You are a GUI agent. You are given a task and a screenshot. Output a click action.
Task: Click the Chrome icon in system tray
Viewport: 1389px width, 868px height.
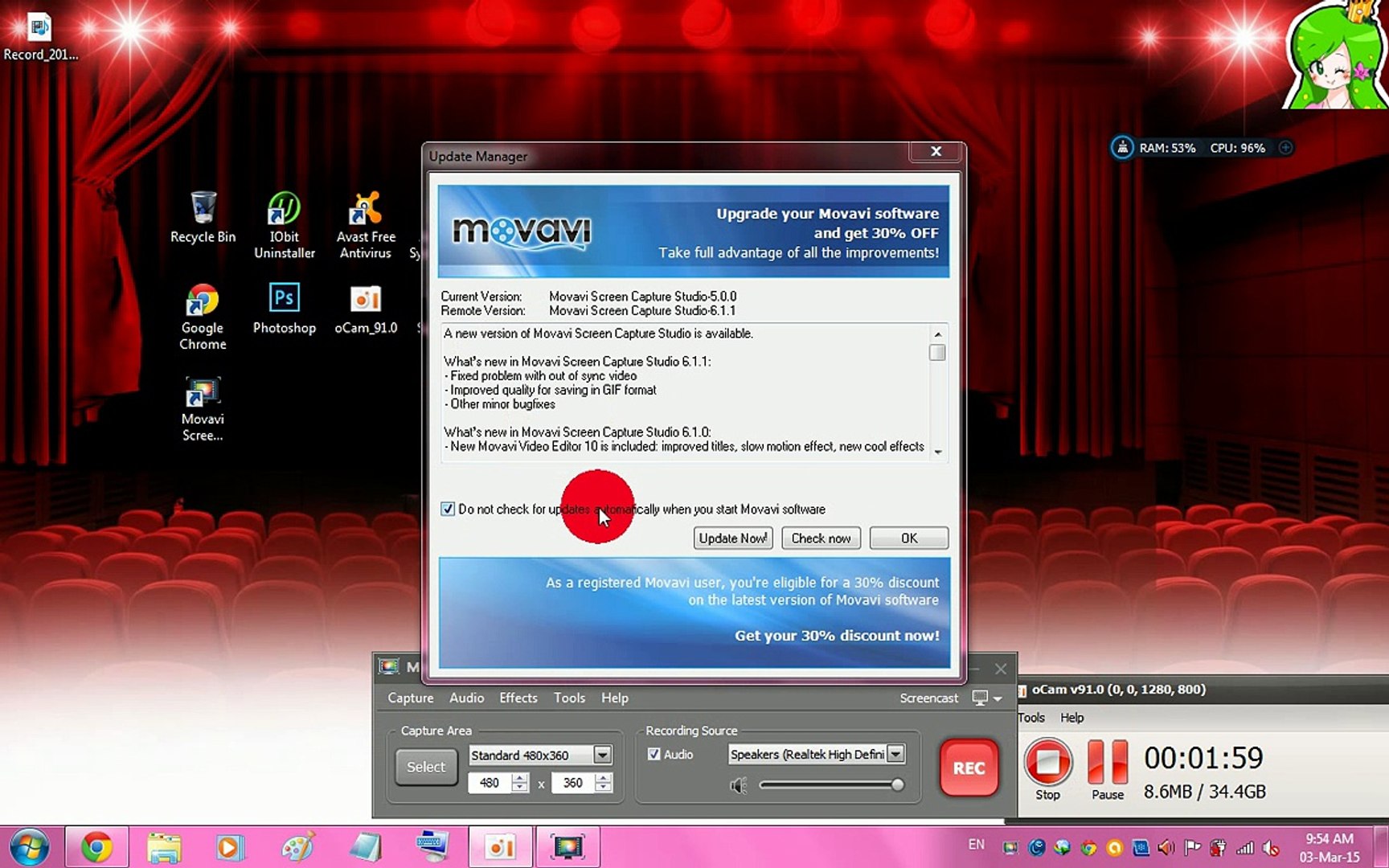[x=1088, y=847]
